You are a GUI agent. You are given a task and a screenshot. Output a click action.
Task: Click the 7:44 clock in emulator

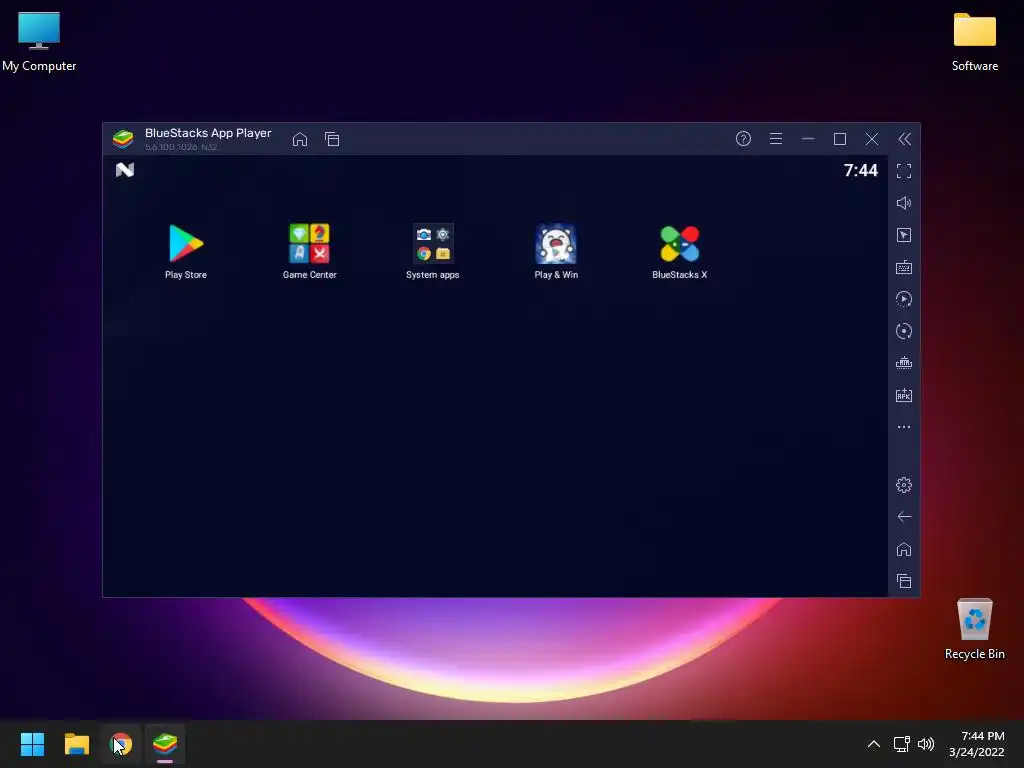tap(861, 170)
